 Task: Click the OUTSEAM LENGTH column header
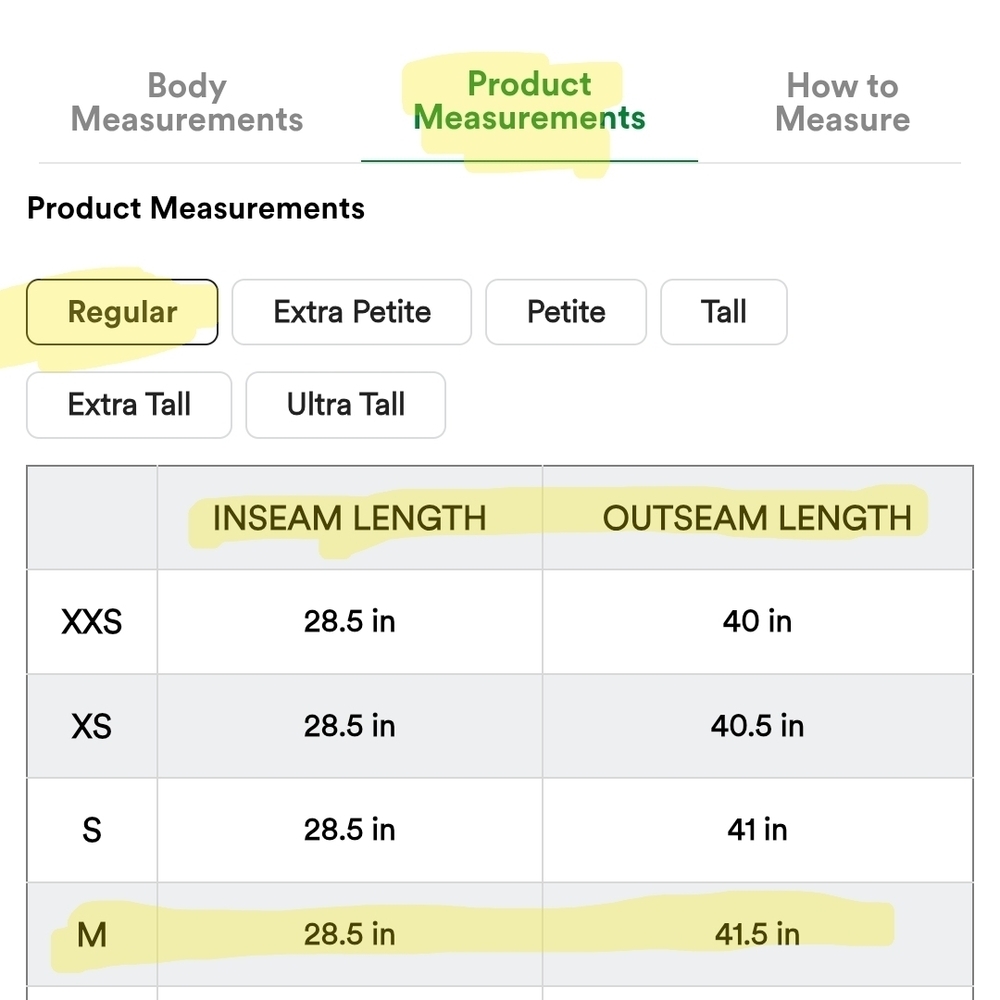757,518
